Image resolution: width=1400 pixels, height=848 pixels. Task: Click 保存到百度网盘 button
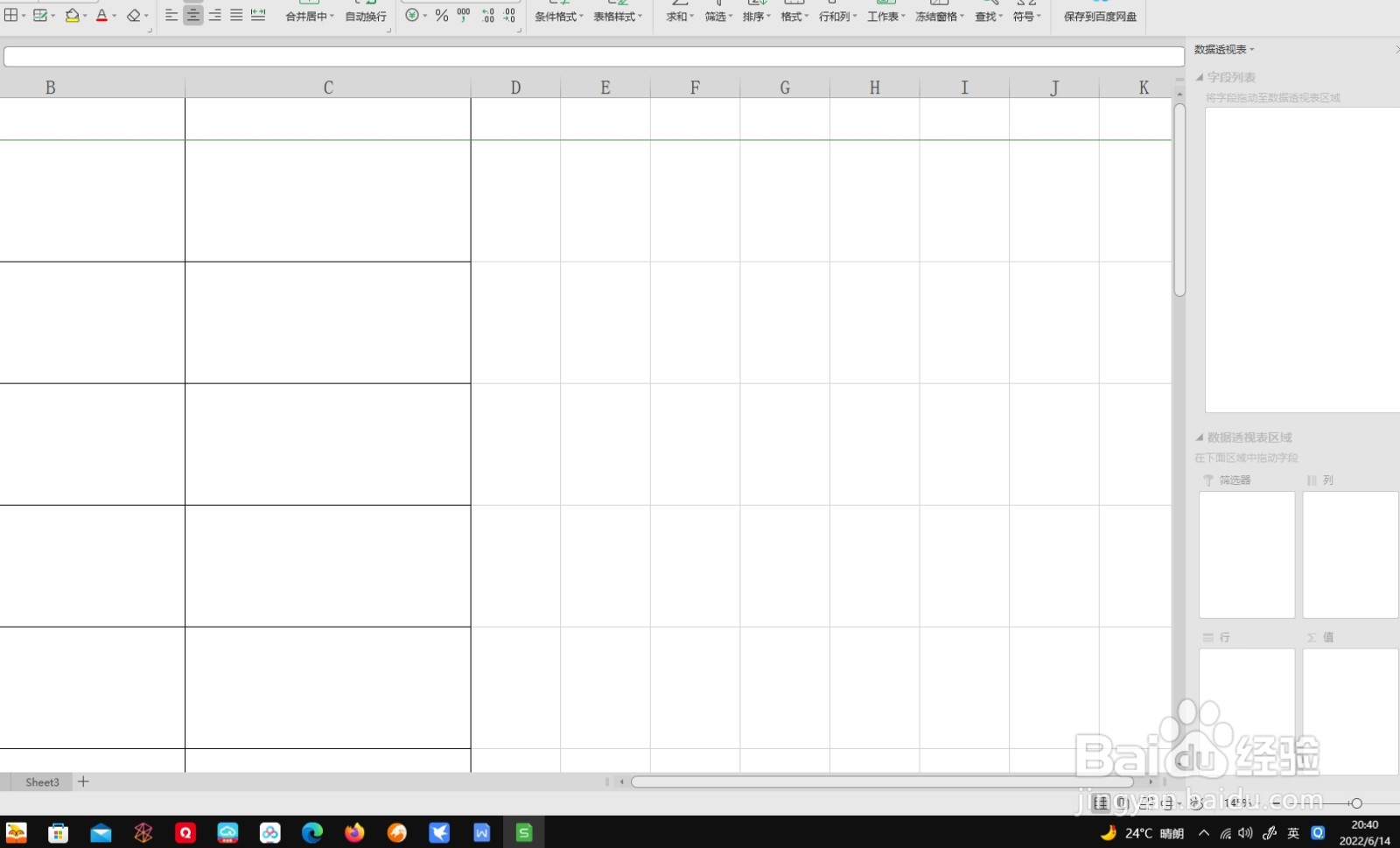click(1100, 17)
